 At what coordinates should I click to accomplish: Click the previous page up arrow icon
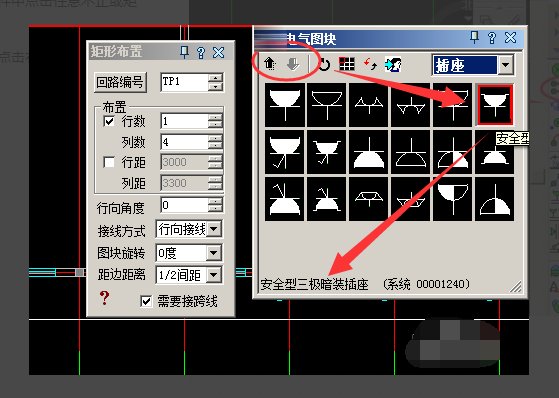[270, 64]
